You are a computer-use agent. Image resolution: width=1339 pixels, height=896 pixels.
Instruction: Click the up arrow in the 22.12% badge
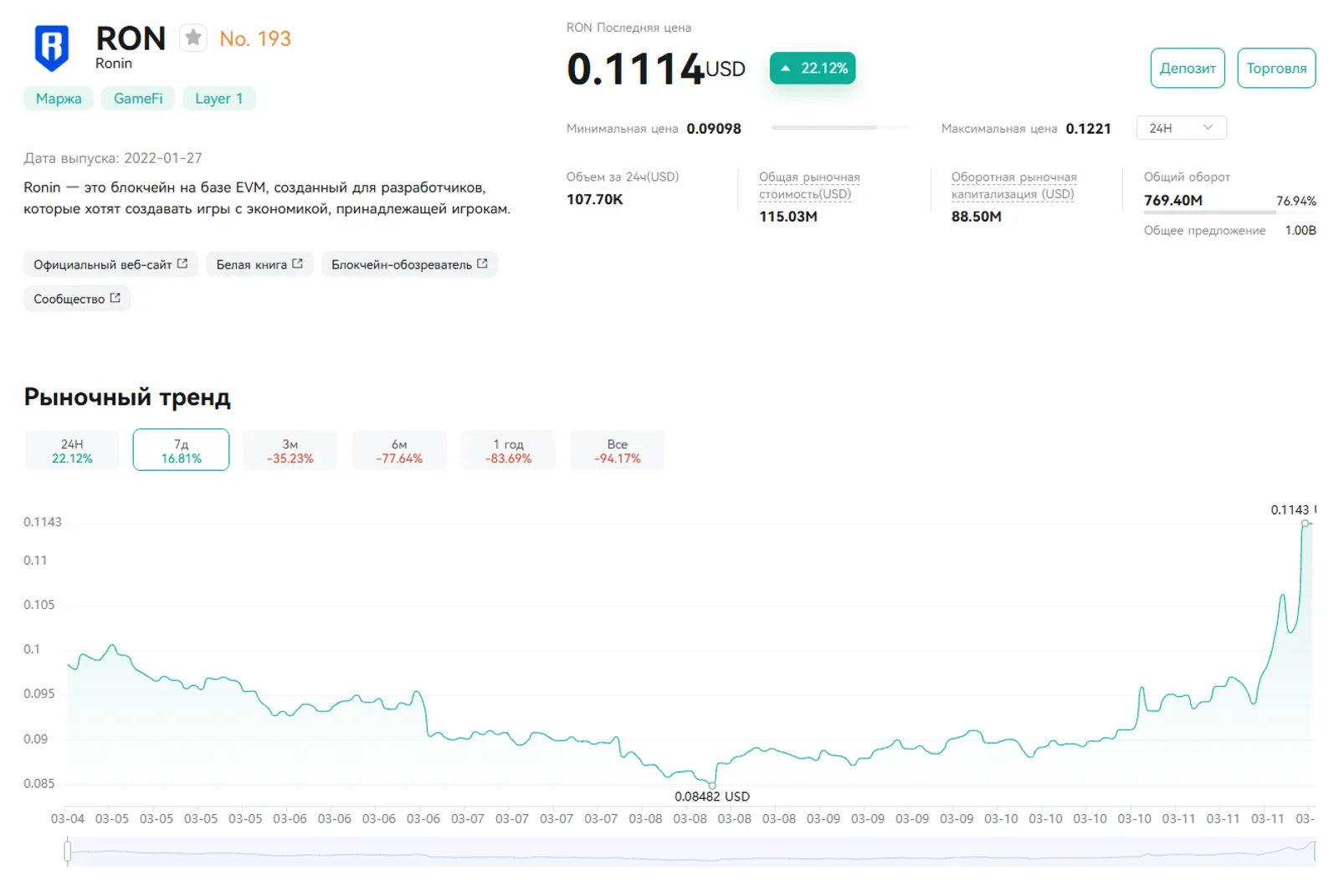point(785,69)
